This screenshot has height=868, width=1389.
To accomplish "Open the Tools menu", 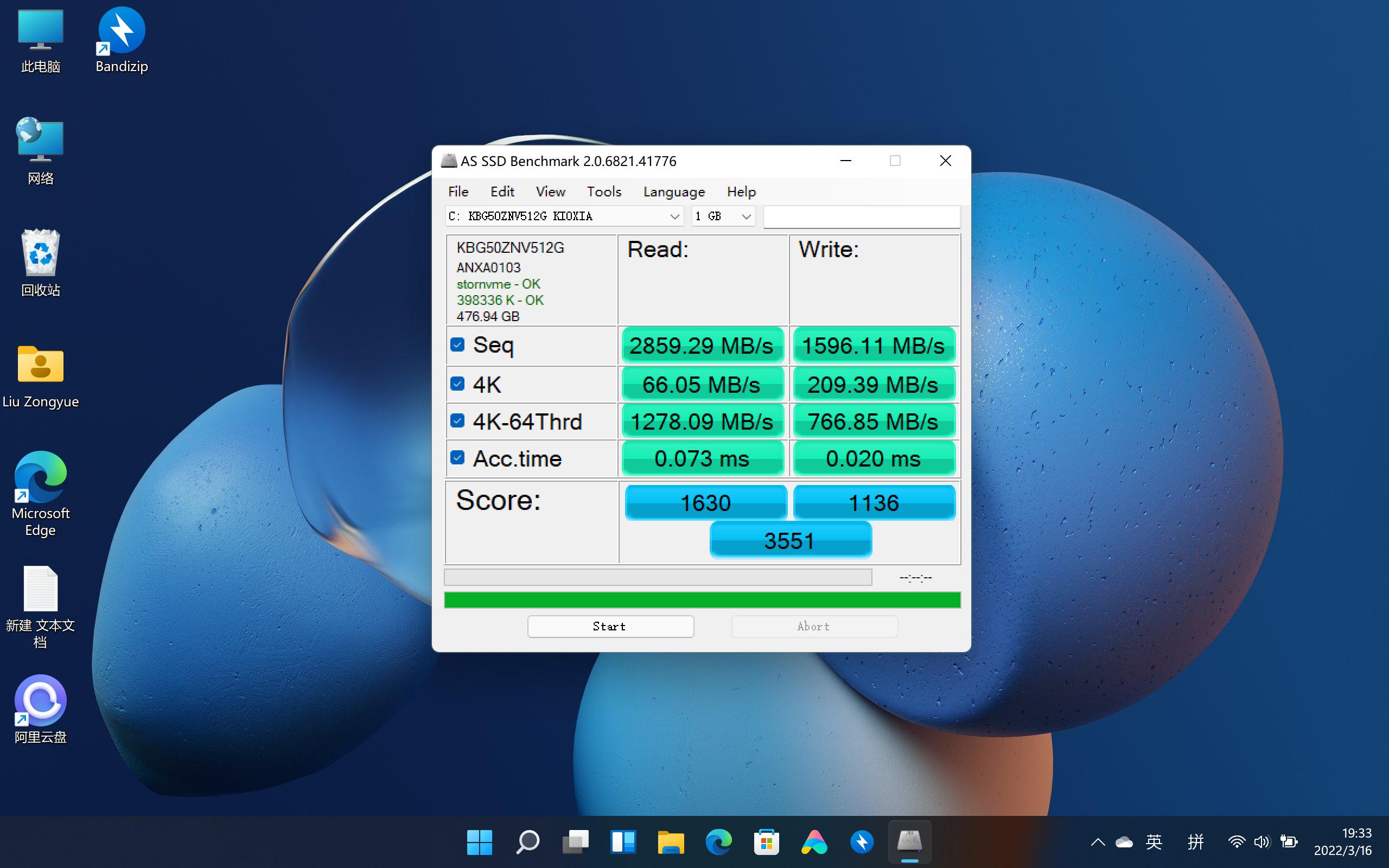I will (603, 192).
